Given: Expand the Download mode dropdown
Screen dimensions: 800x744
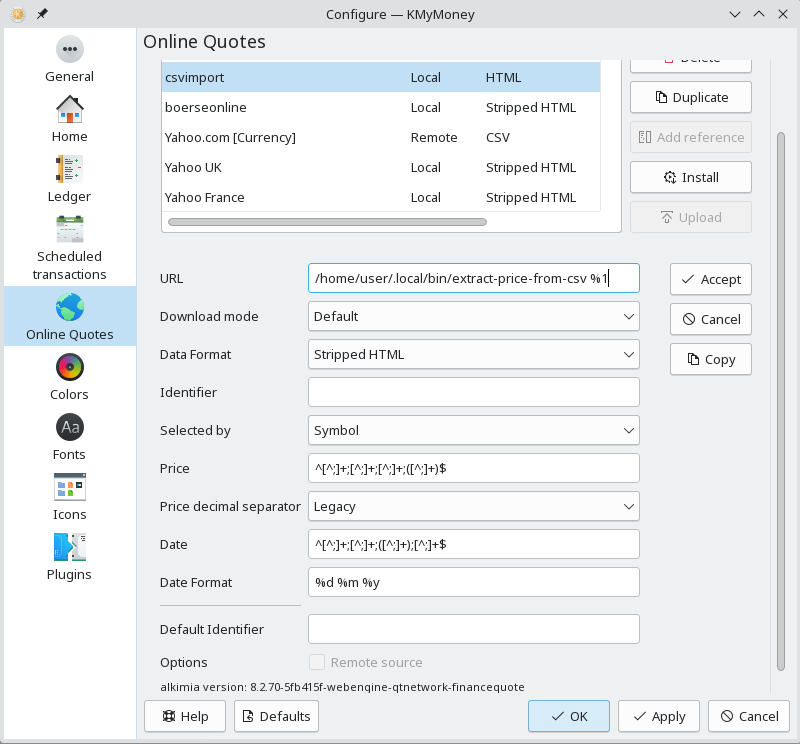Looking at the screenshot, I should coord(473,316).
